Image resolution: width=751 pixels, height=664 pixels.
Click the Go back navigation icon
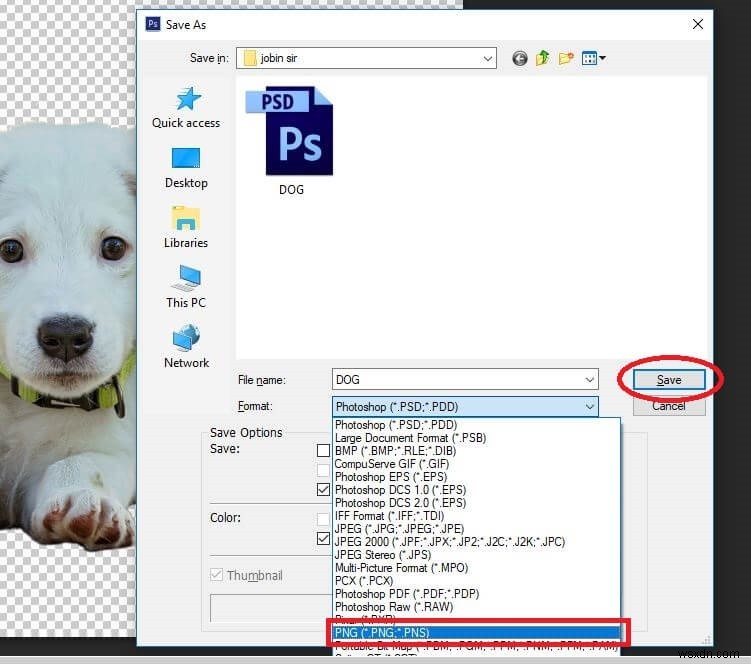(520, 58)
